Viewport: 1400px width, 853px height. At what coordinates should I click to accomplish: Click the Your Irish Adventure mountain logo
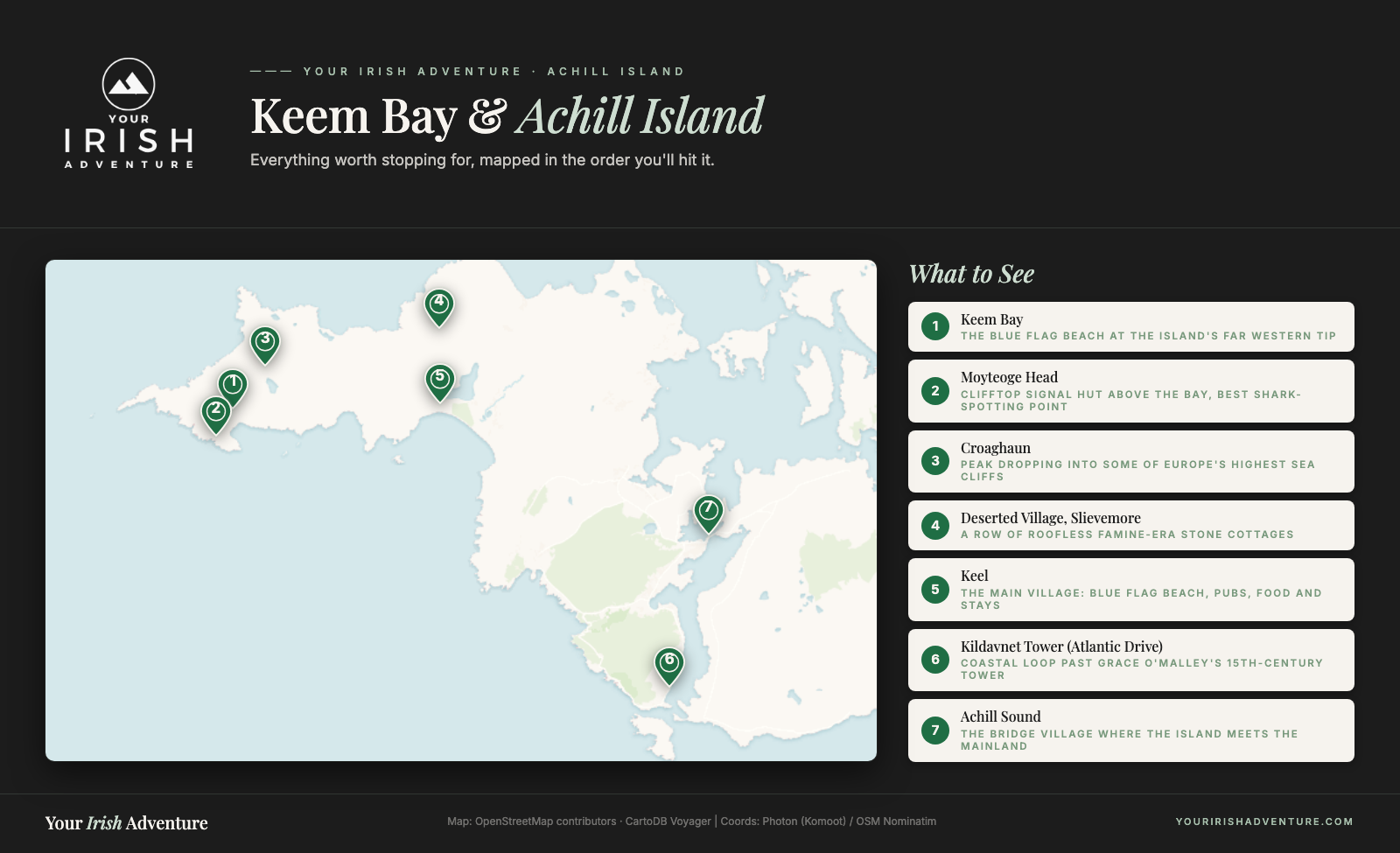point(129,114)
